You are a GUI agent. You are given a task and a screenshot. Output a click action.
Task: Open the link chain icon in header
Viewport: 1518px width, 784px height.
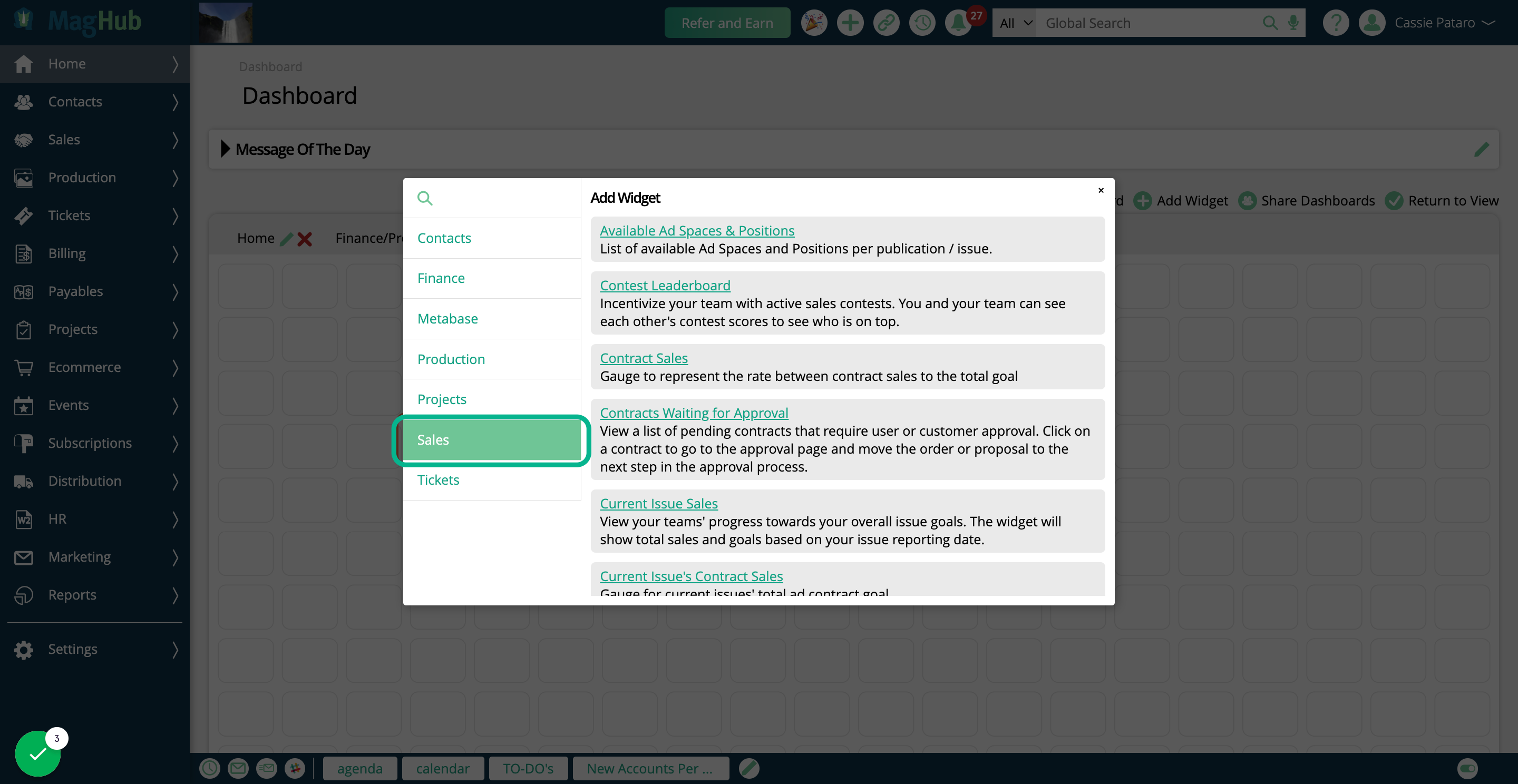pyautogui.click(x=885, y=23)
